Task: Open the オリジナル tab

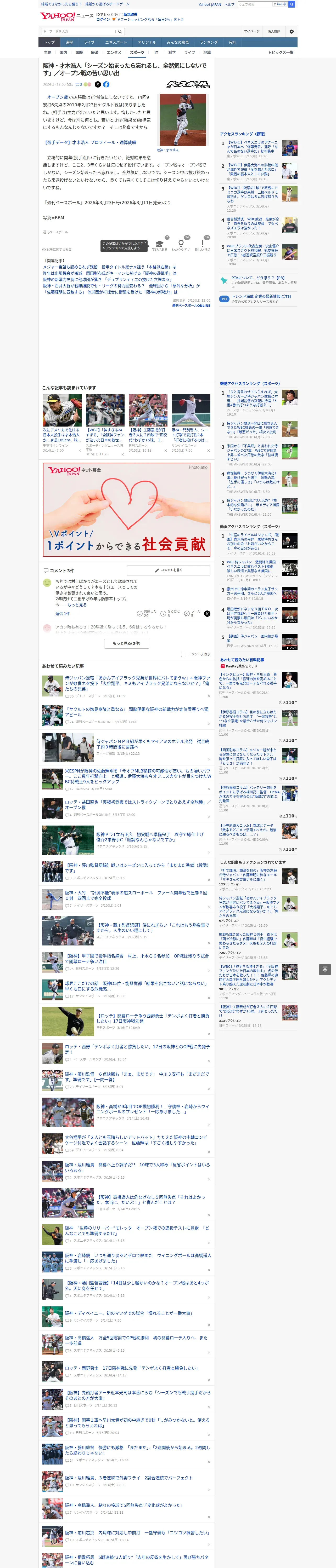Action: (147, 43)
